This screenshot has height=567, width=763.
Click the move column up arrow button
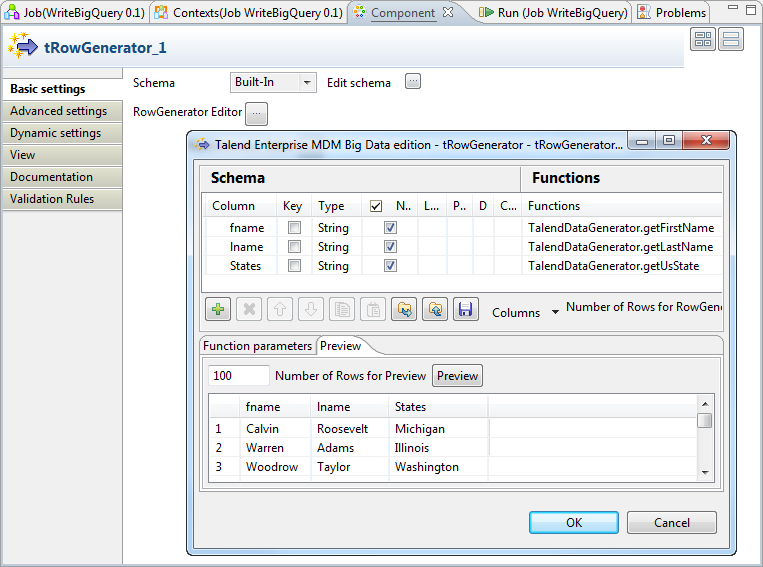pyautogui.click(x=280, y=309)
